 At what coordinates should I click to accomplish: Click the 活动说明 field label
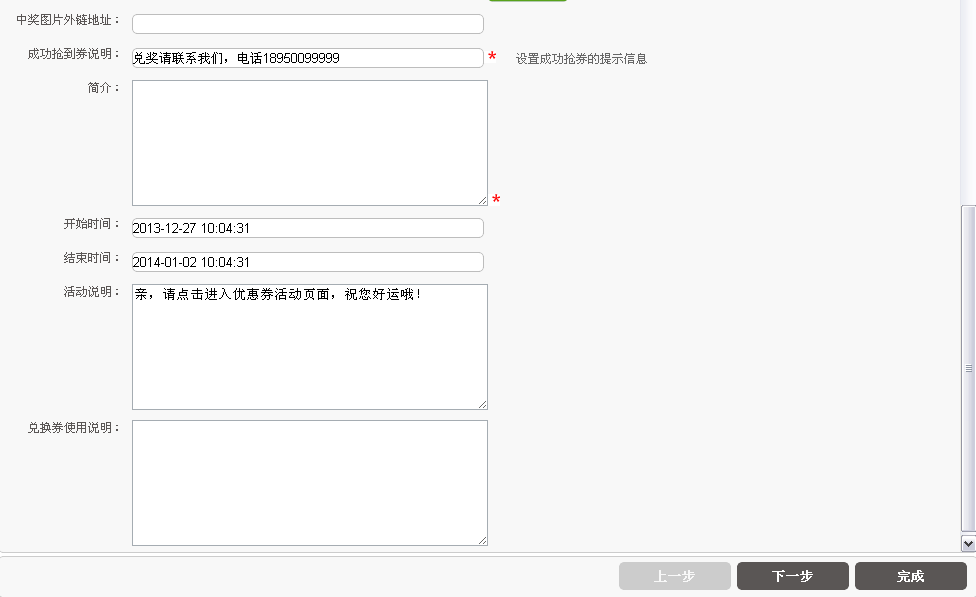point(90,292)
